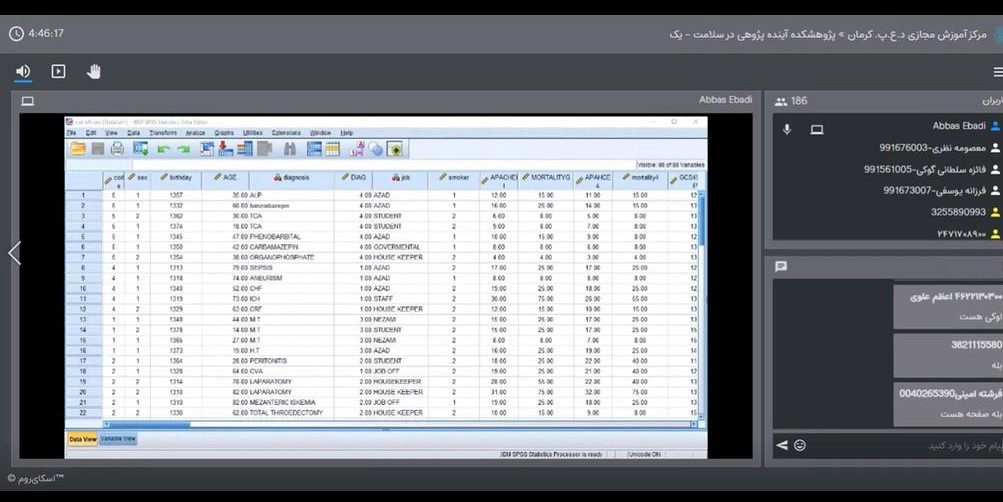Click the SPSS Undo arrow icon
Screen dimensions: 1003x502
tap(163, 149)
